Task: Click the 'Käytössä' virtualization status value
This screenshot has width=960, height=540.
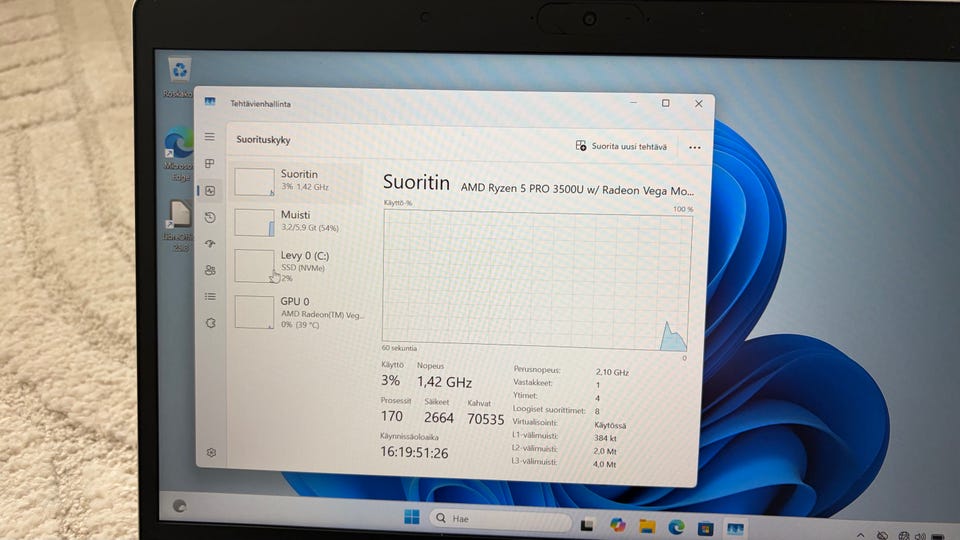Action: pos(610,425)
